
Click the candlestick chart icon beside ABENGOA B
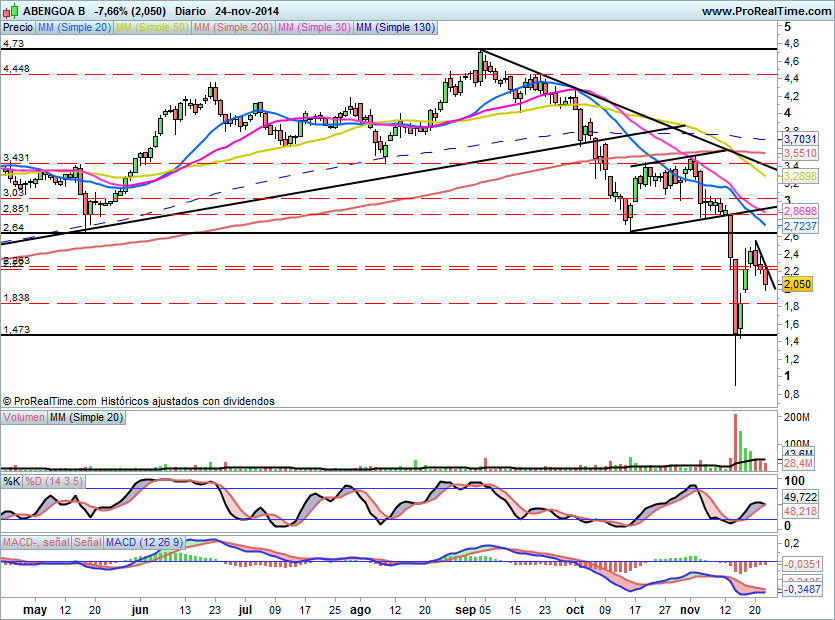[x=11, y=11]
